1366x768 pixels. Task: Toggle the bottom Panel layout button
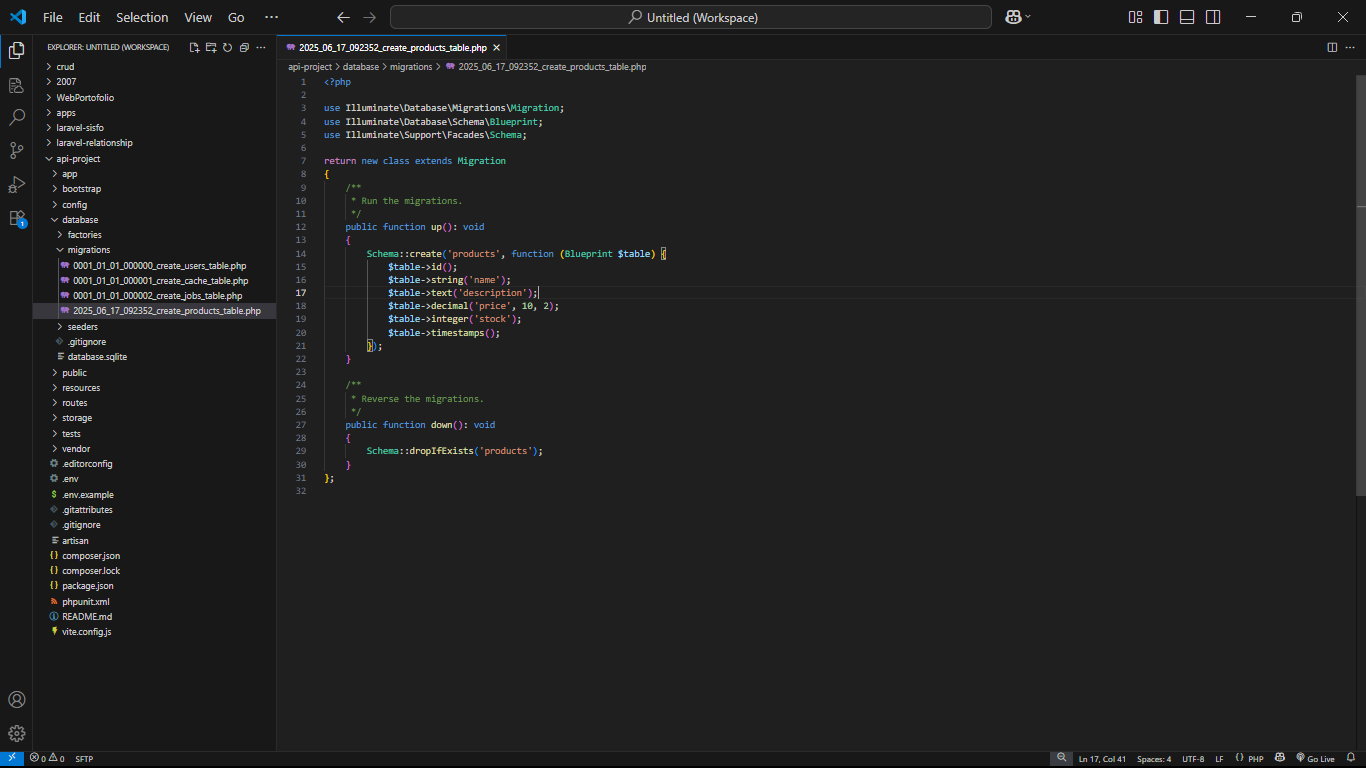1187,17
